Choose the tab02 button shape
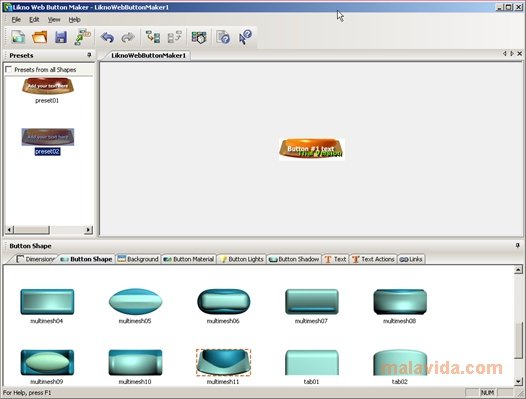This screenshot has height=399, width=526. [x=400, y=362]
